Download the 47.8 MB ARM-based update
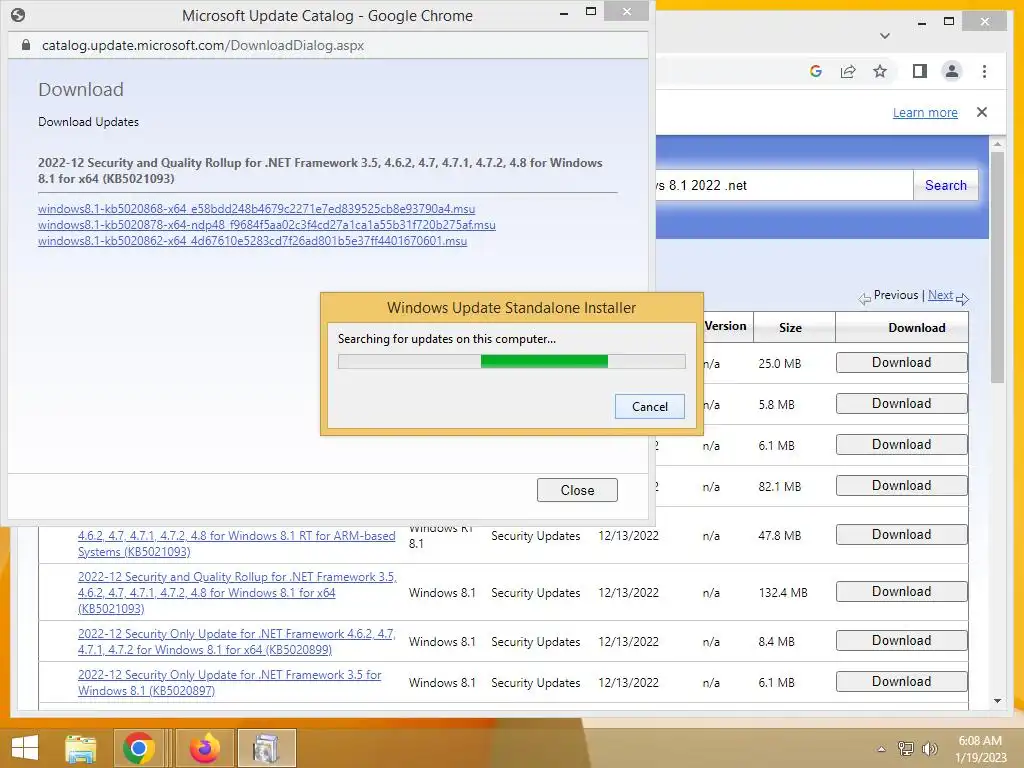The image size is (1024, 768). [901, 534]
